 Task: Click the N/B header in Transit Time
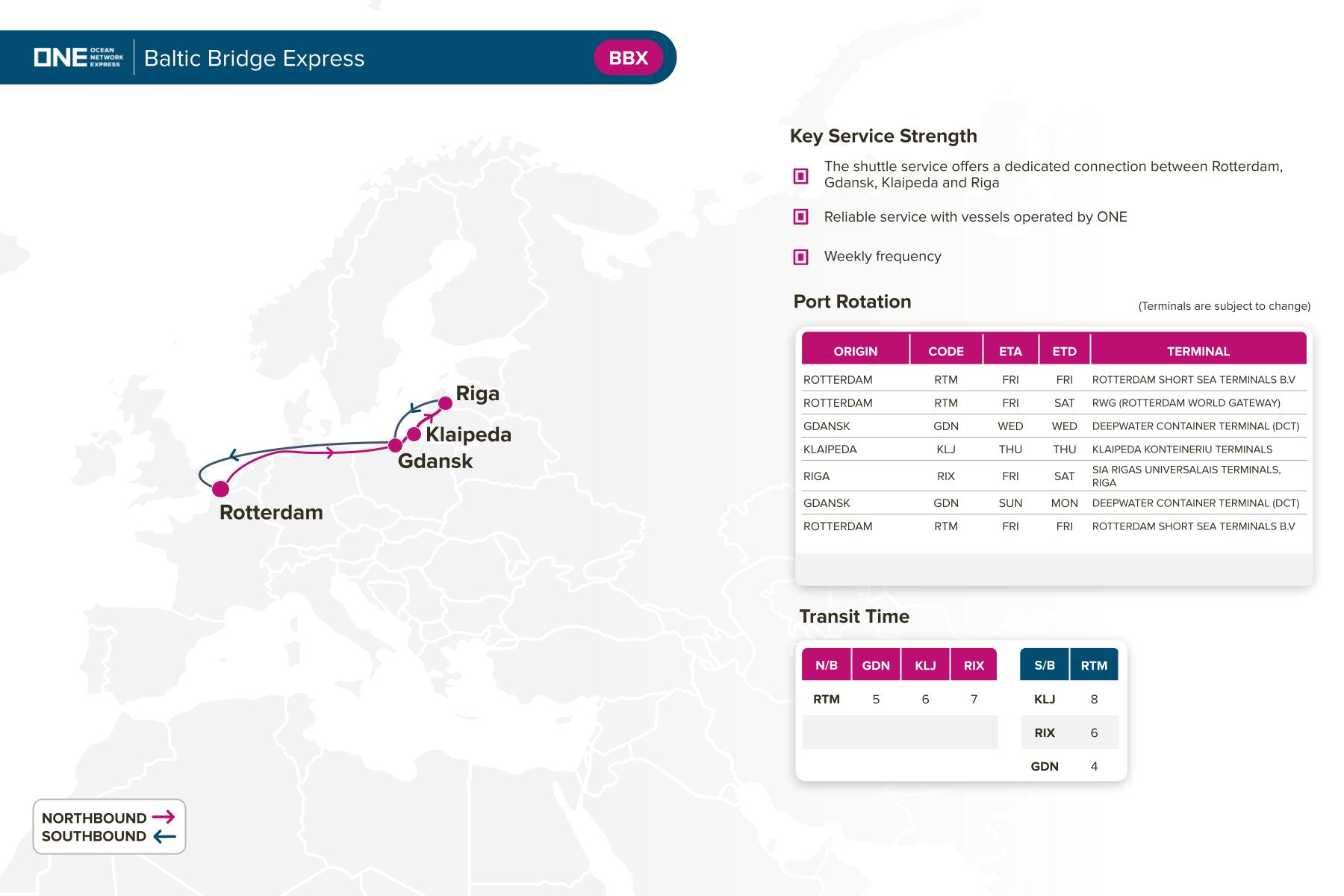pyautogui.click(x=827, y=665)
